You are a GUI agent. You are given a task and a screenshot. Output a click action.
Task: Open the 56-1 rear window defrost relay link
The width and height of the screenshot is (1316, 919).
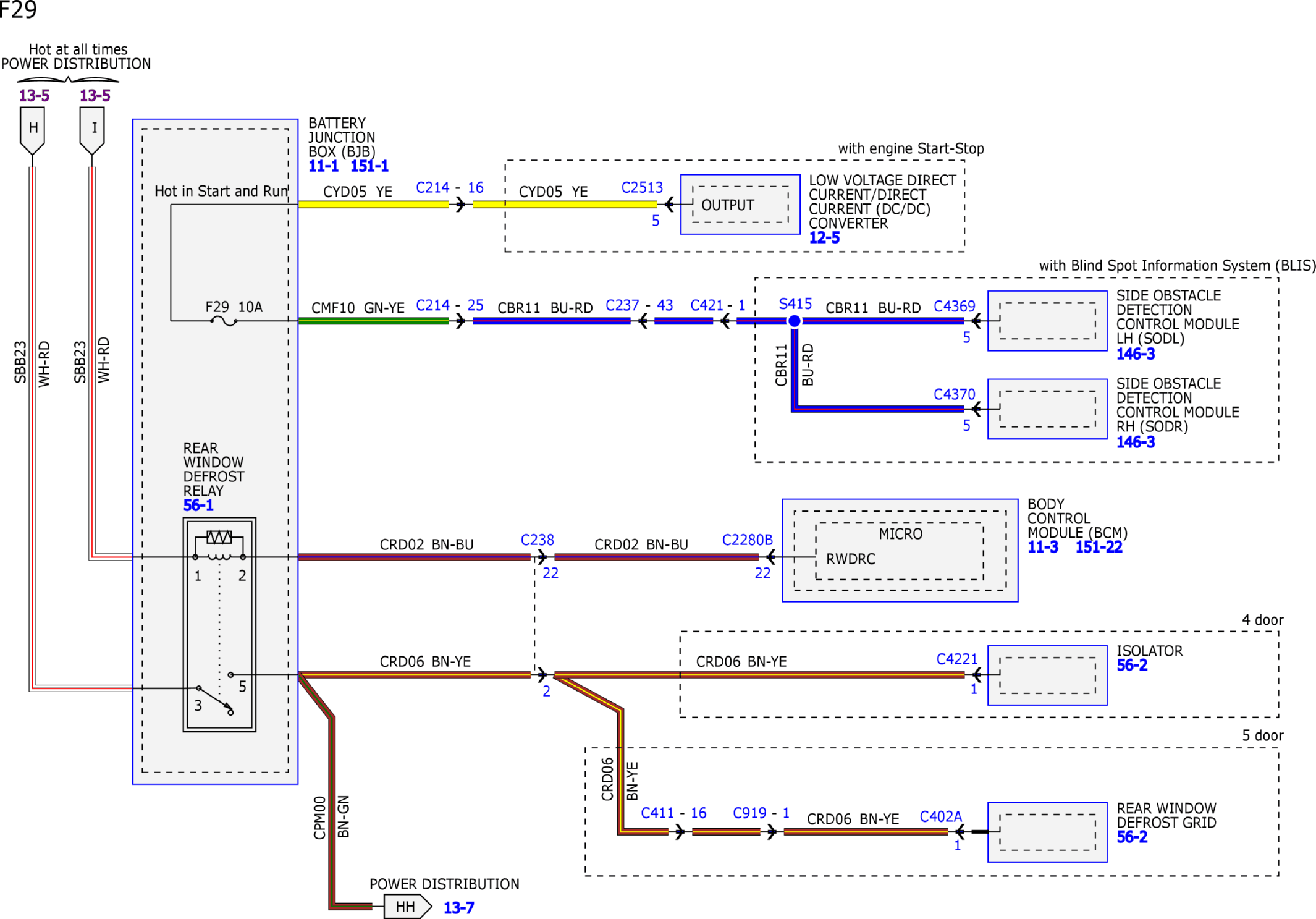click(x=198, y=506)
